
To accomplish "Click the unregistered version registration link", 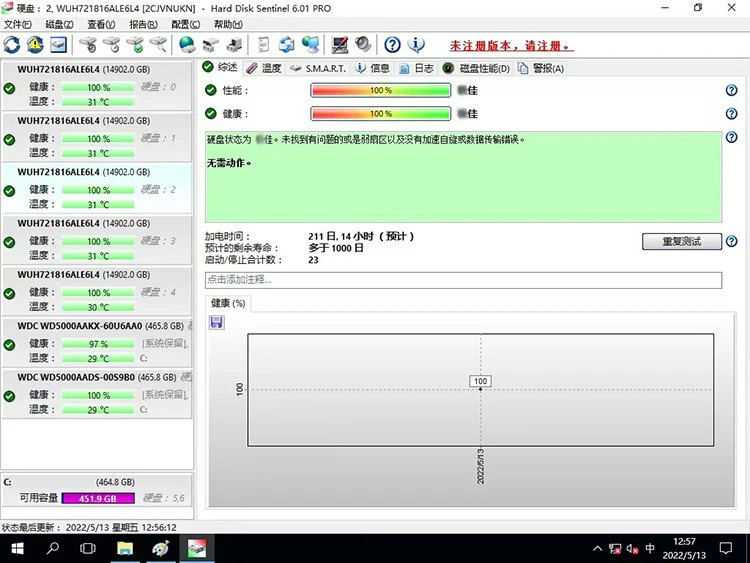I will click(x=511, y=46).
